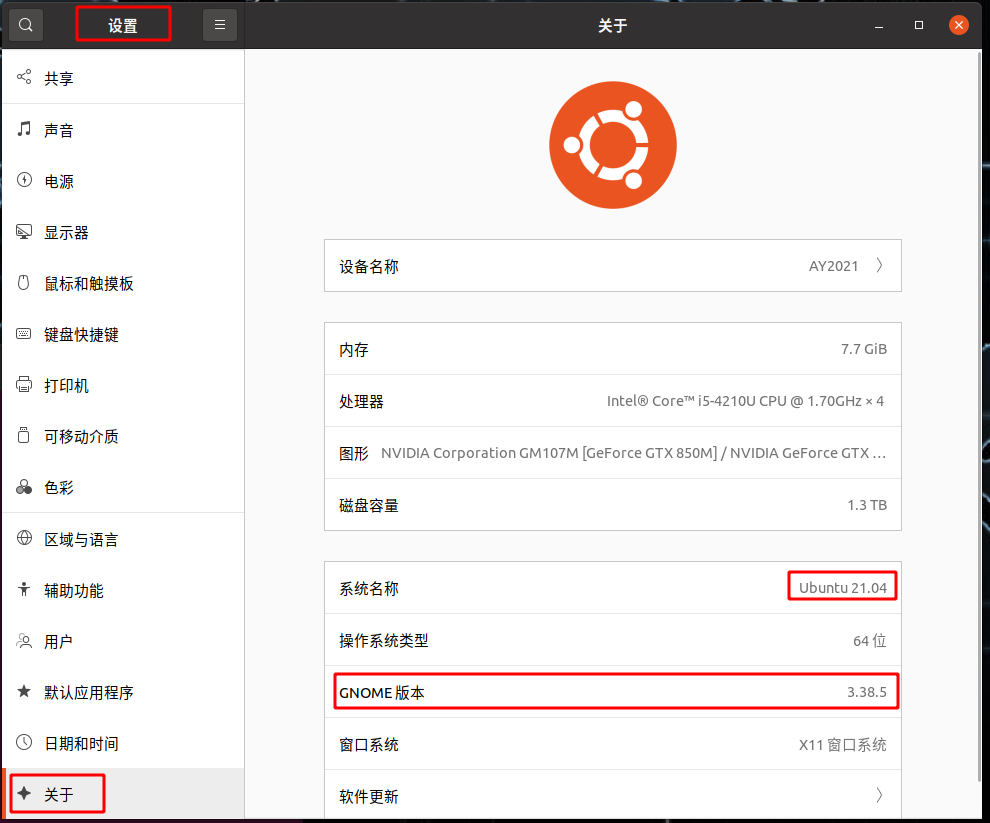Click the 图形 row label
This screenshot has height=823, width=990.
(354, 454)
